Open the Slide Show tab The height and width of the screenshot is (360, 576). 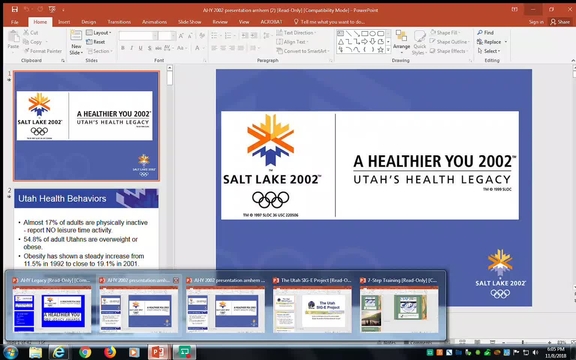[x=190, y=22]
